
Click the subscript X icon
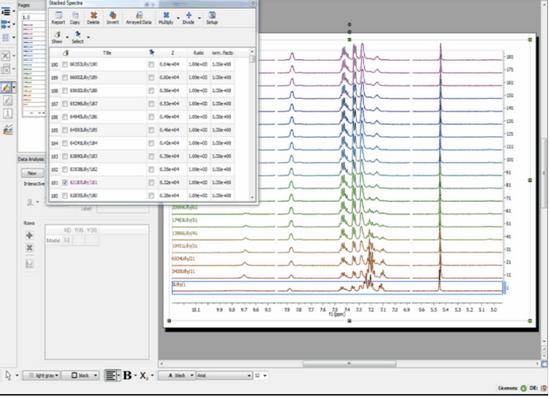coord(144,375)
